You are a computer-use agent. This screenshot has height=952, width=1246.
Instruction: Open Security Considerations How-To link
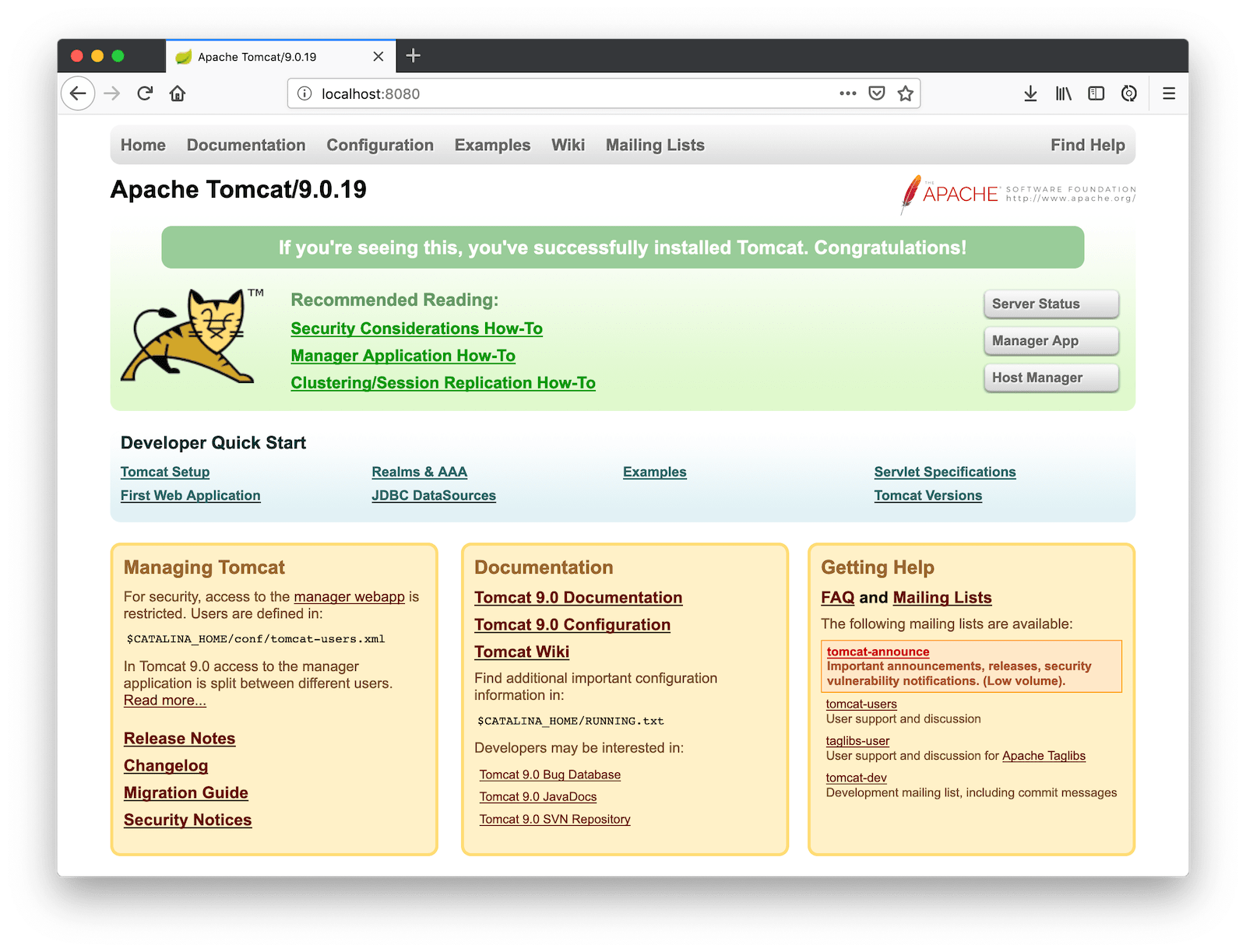pos(417,328)
